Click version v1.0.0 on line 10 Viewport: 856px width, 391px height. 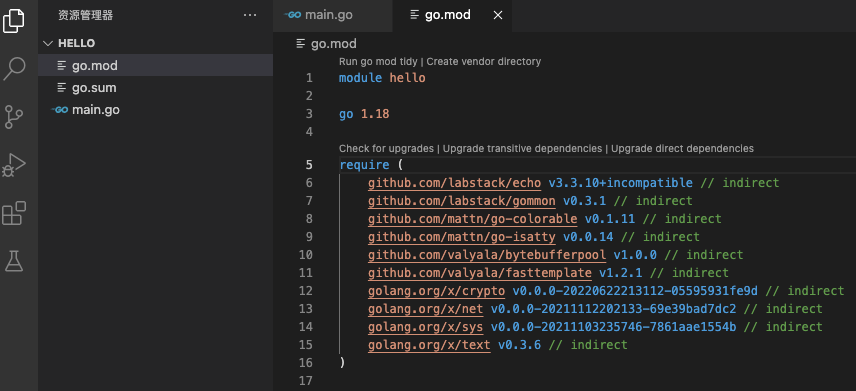[635, 255]
